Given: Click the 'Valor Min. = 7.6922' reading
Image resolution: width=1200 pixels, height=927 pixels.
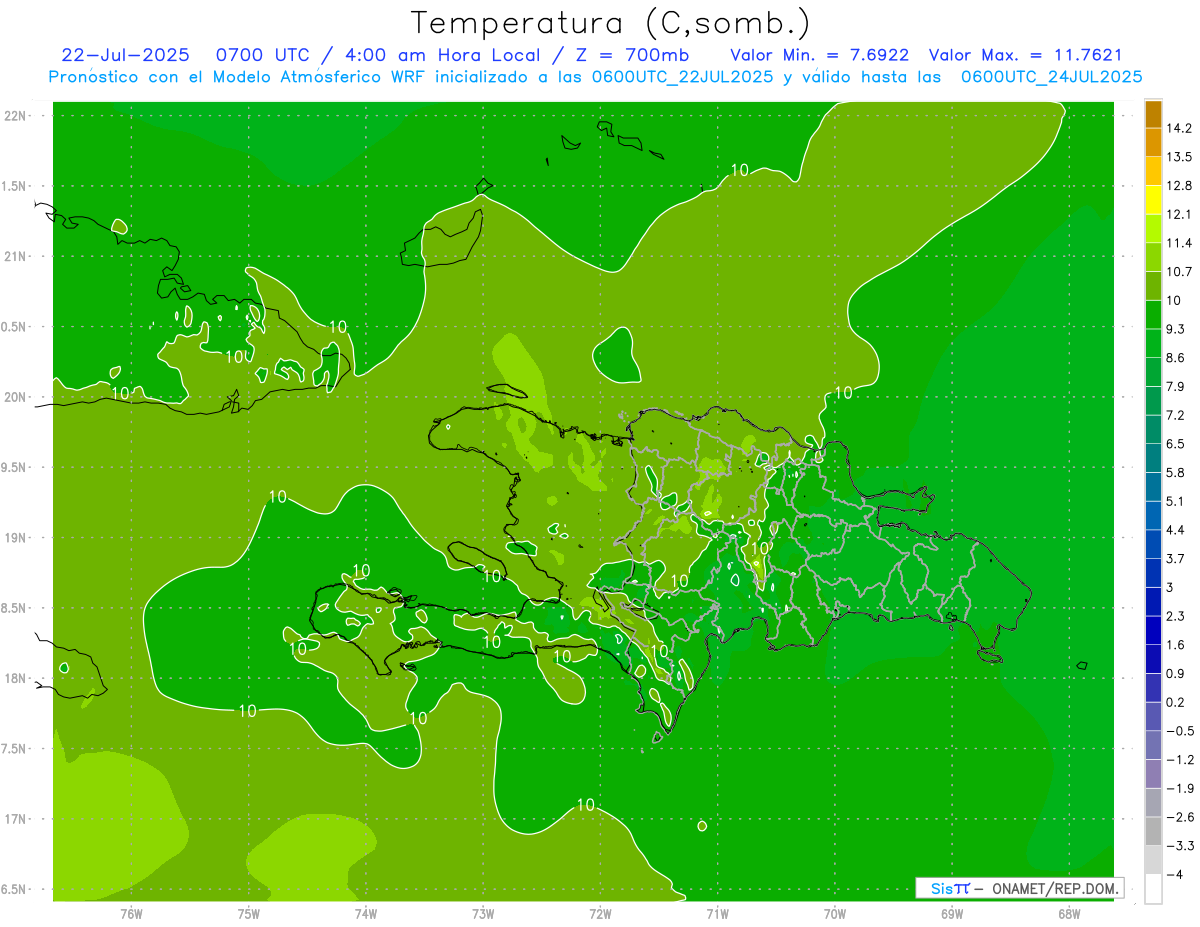Looking at the screenshot, I should coord(820,55).
